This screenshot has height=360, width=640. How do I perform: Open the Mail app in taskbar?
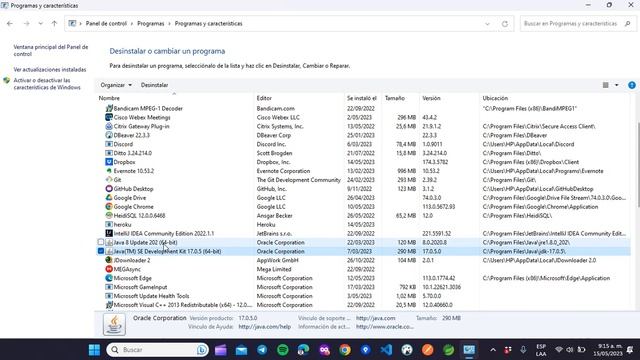[241, 350]
